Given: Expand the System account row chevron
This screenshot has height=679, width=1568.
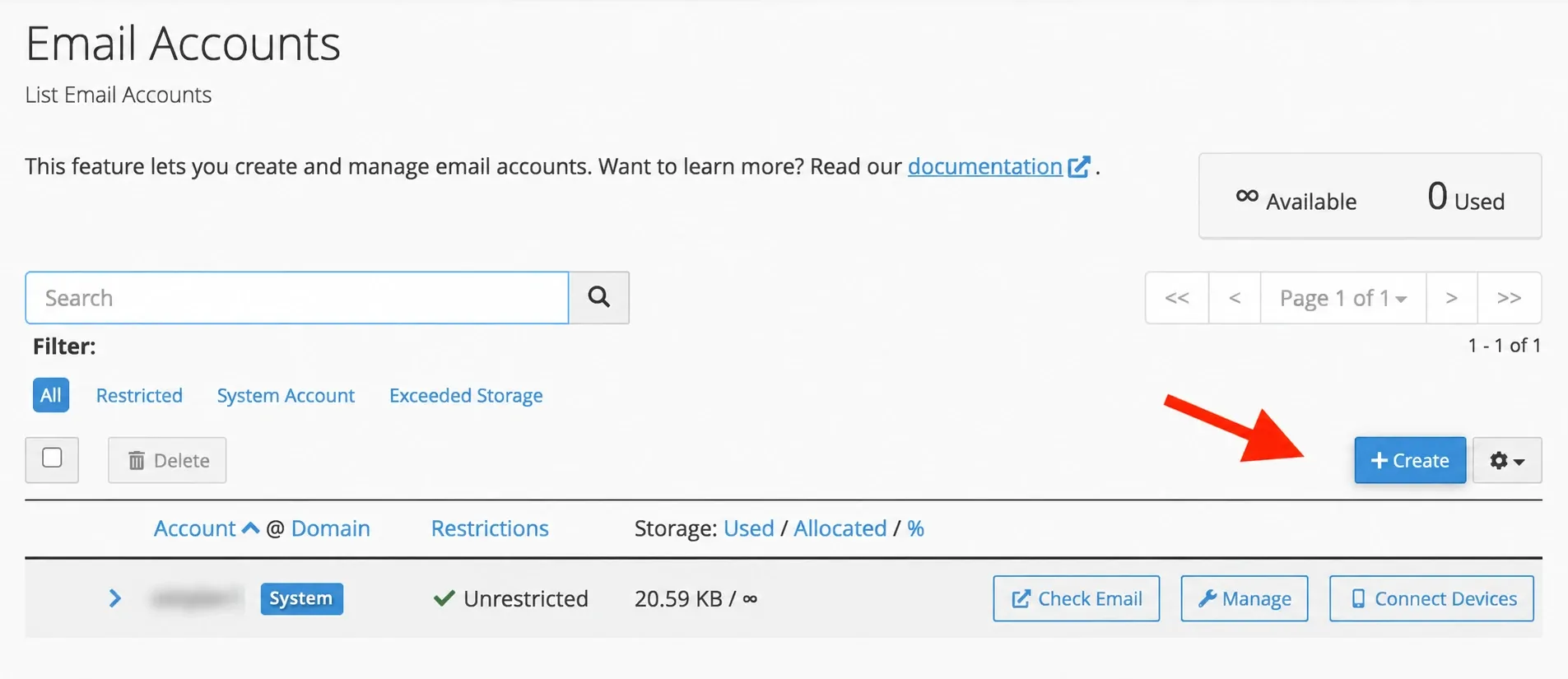Looking at the screenshot, I should [115, 598].
